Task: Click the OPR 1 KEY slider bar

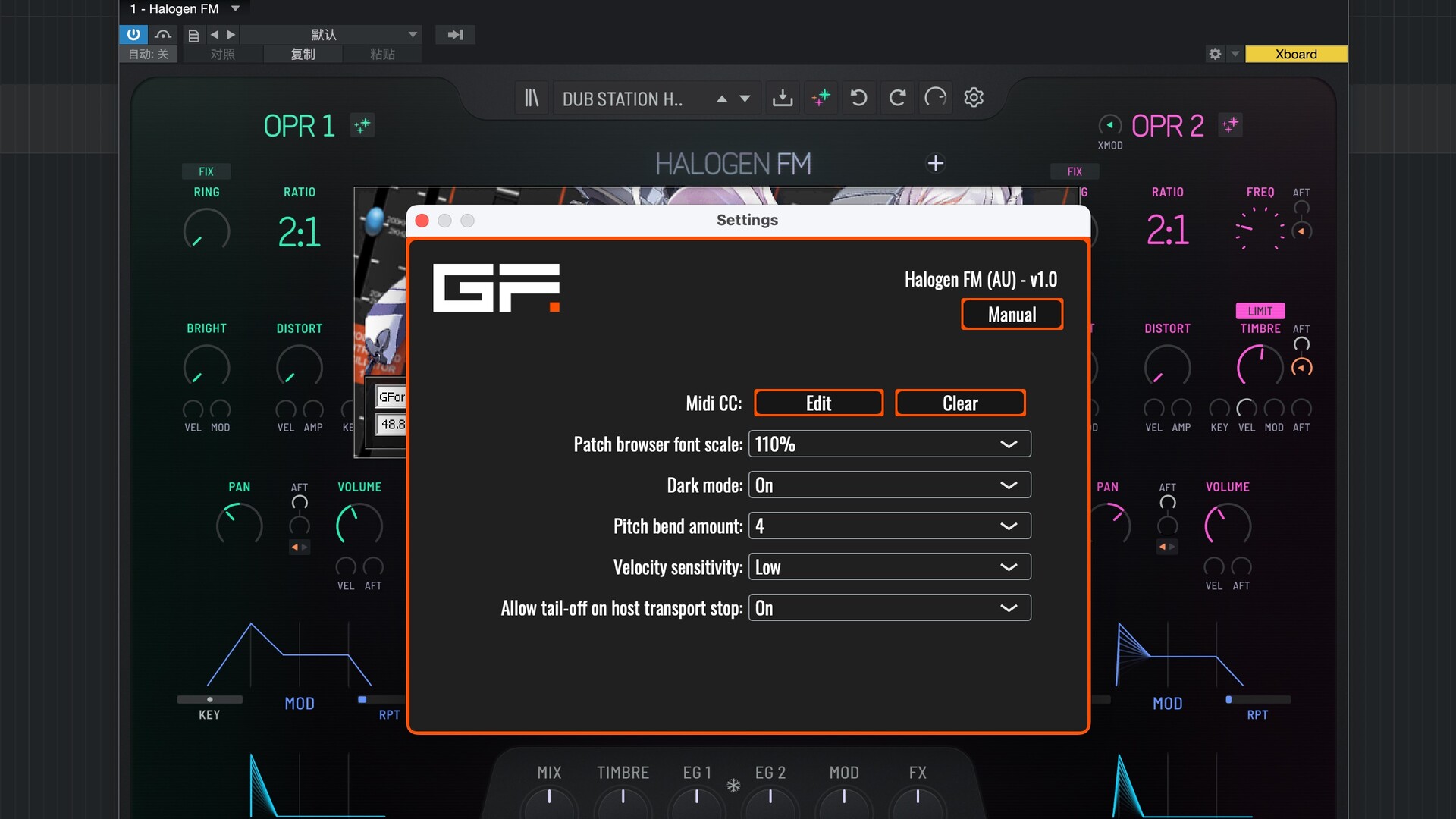Action: 210,699
